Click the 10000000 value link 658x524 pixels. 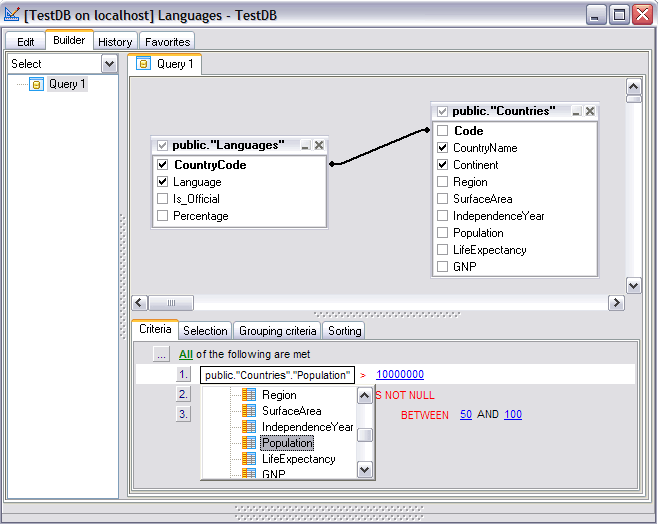pyautogui.click(x=400, y=375)
